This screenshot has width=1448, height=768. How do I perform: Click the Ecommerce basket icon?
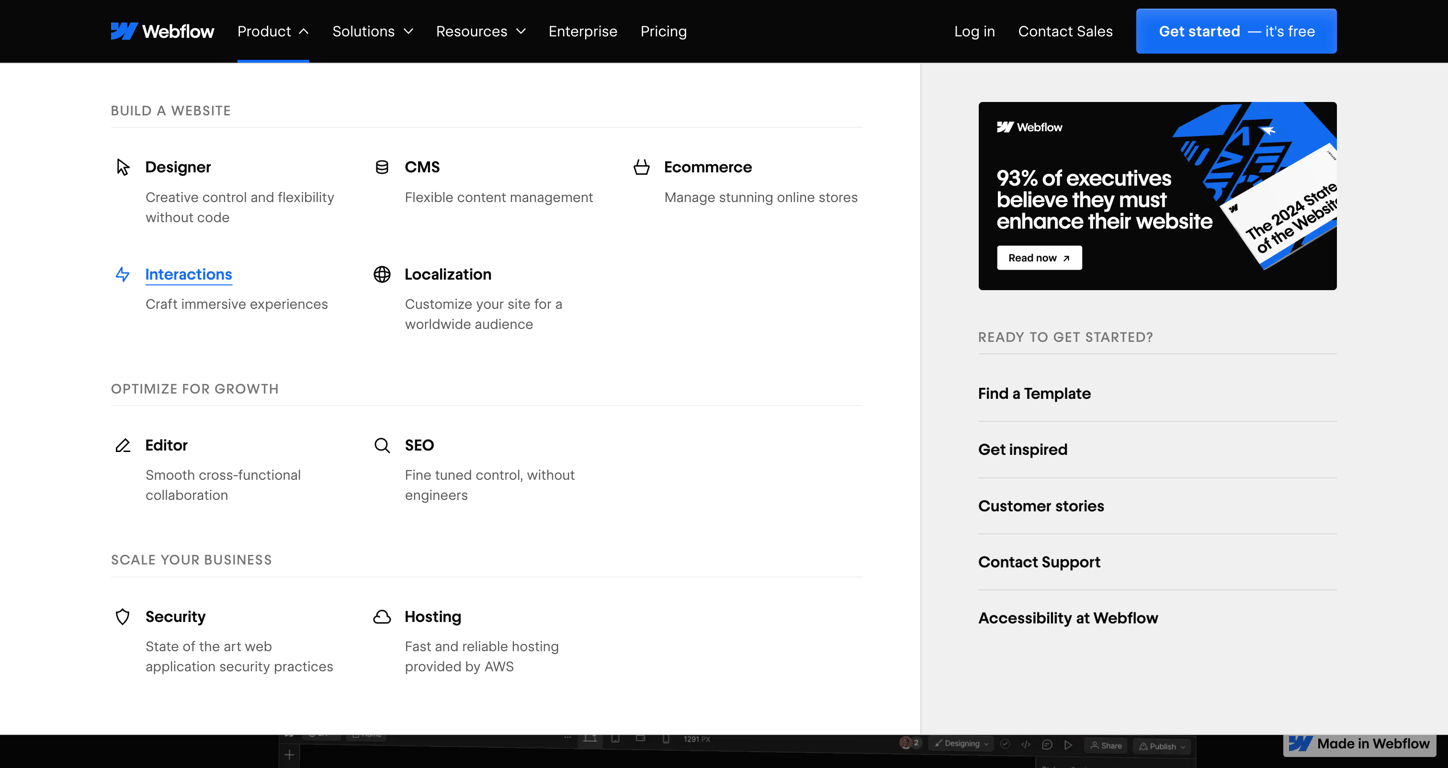click(642, 167)
